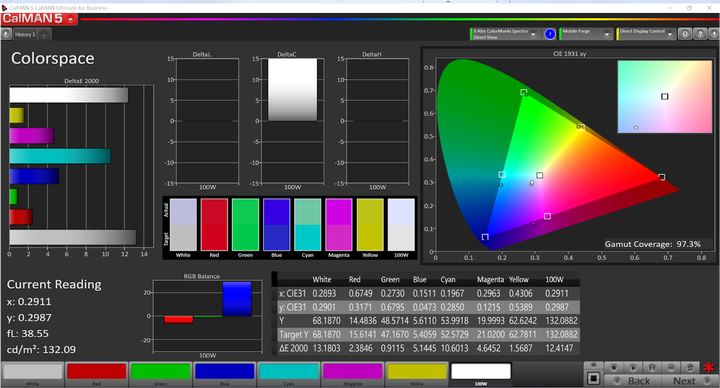Screen dimensions: 720x388
Task: Click the 100W gray DeltaE 2000 bar
Action: coord(73,237)
